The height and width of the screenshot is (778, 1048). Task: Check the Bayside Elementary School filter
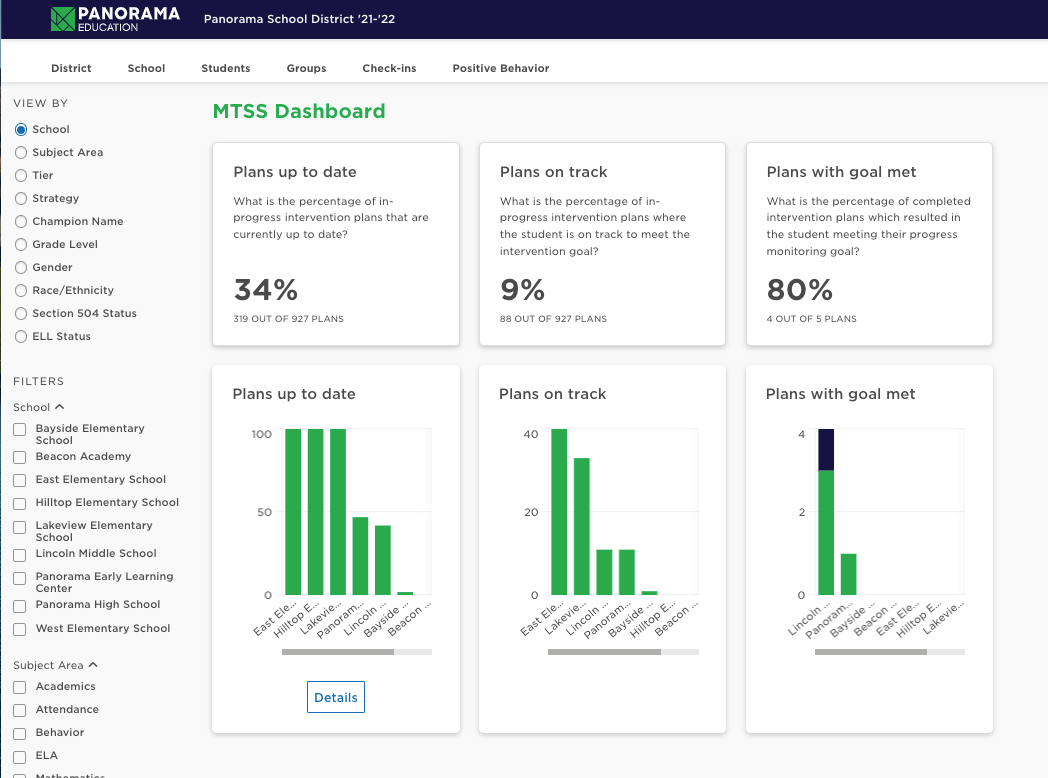pos(19,428)
